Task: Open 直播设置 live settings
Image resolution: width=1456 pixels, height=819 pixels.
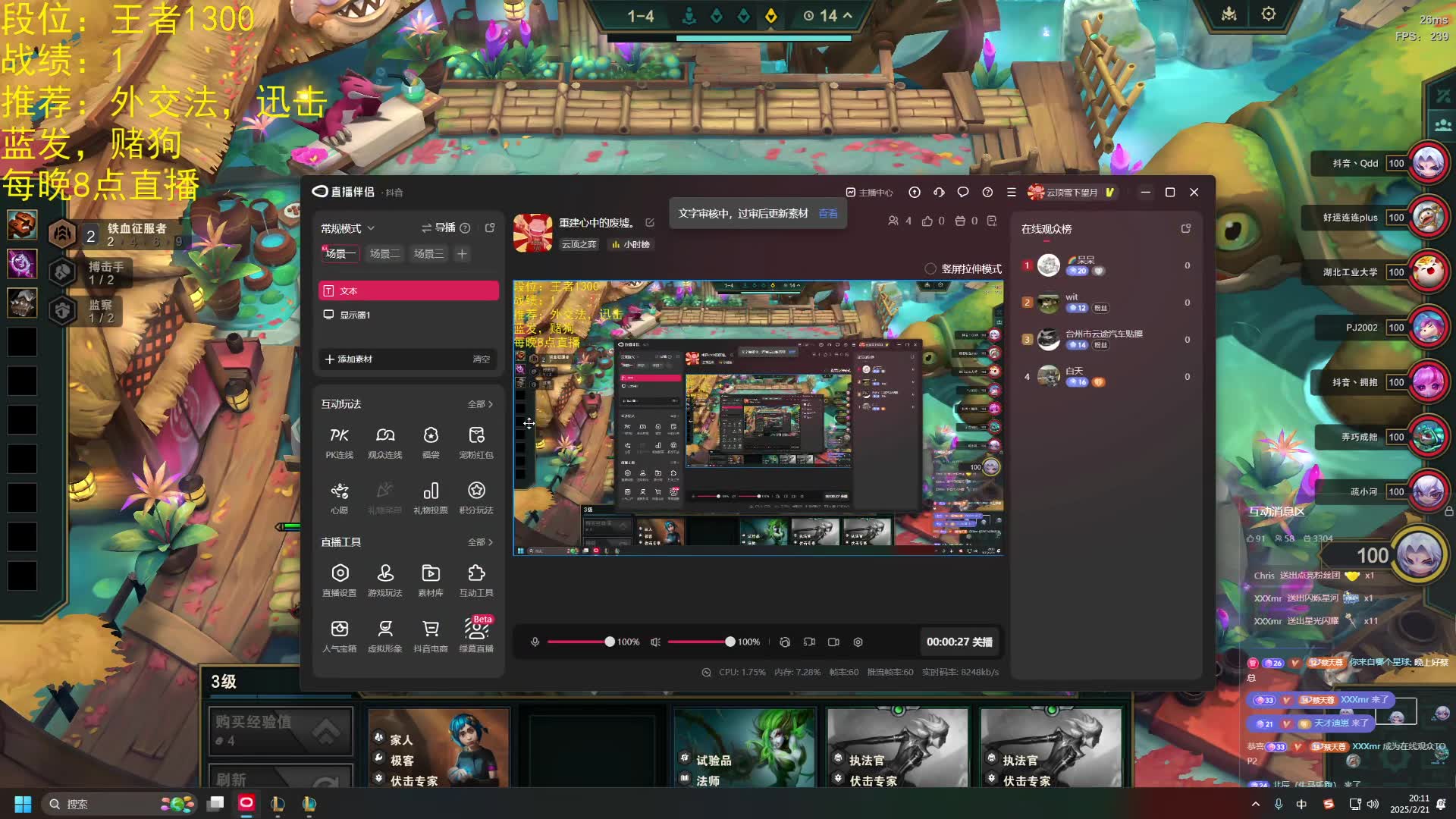Action: point(339,581)
